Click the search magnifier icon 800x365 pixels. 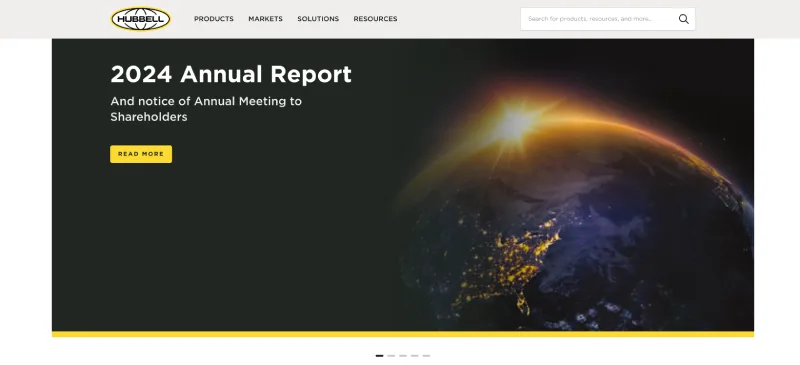point(683,19)
